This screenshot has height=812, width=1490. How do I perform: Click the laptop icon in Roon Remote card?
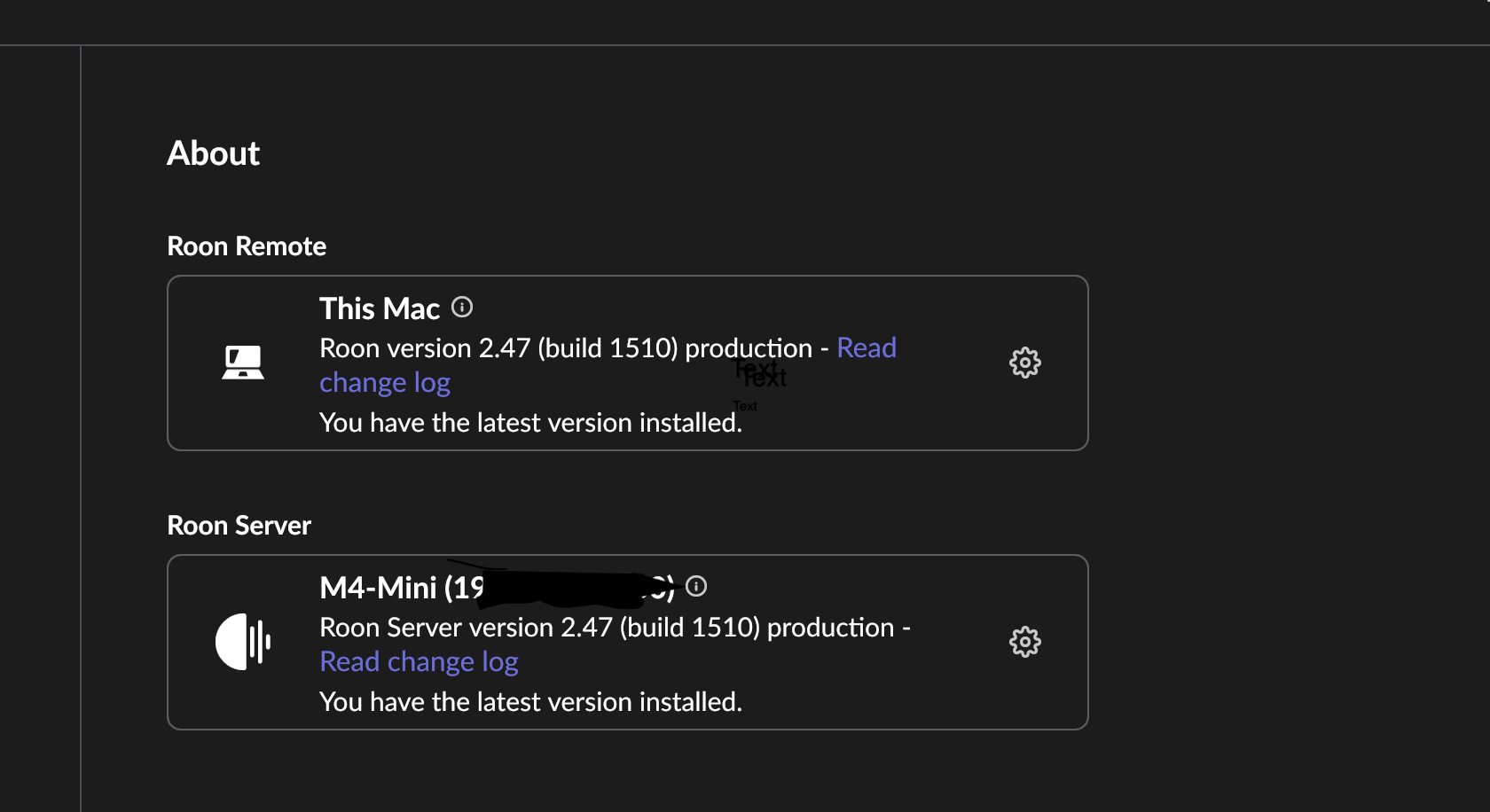pyautogui.click(x=243, y=363)
